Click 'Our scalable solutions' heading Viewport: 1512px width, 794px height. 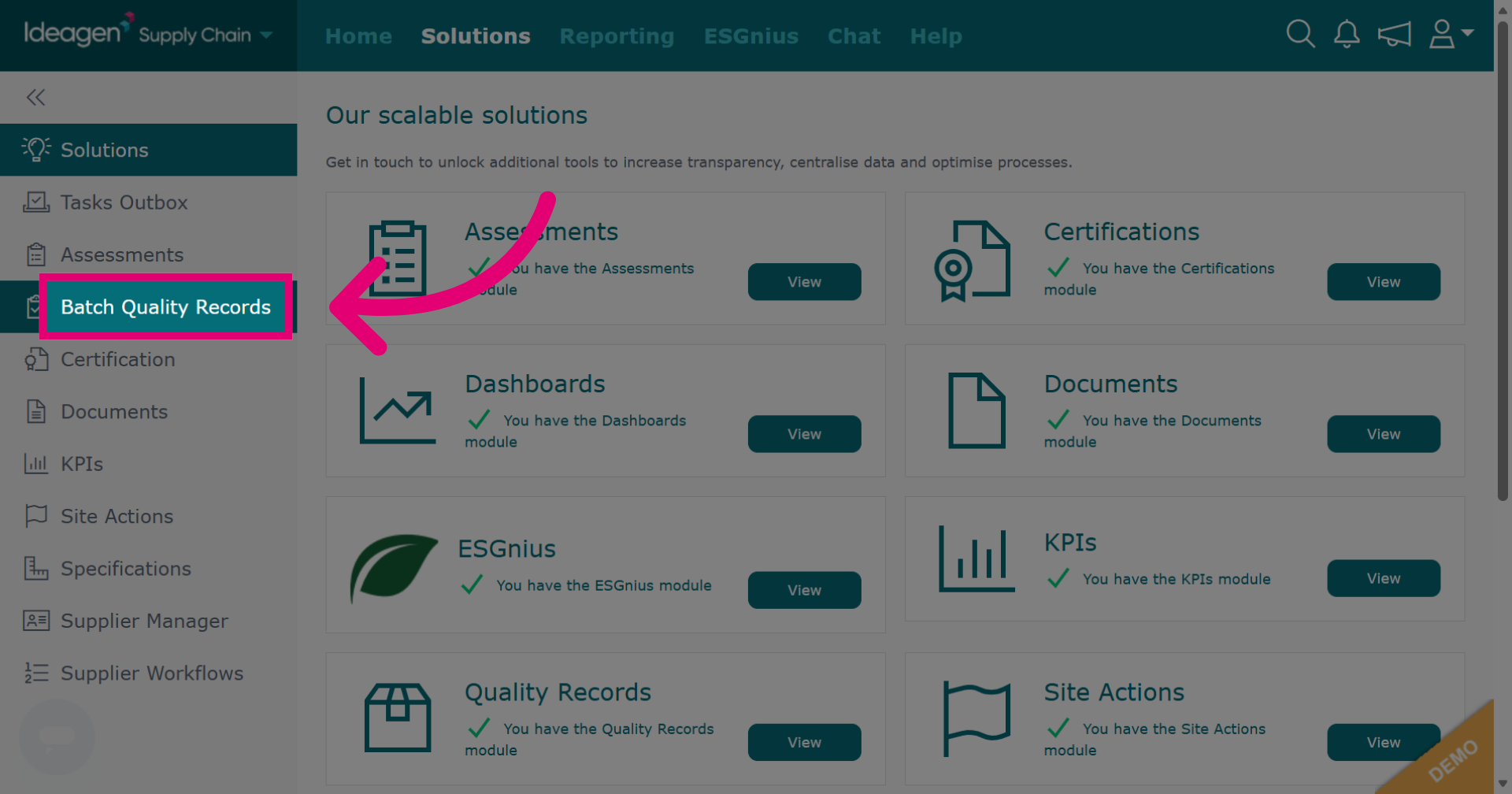click(457, 115)
